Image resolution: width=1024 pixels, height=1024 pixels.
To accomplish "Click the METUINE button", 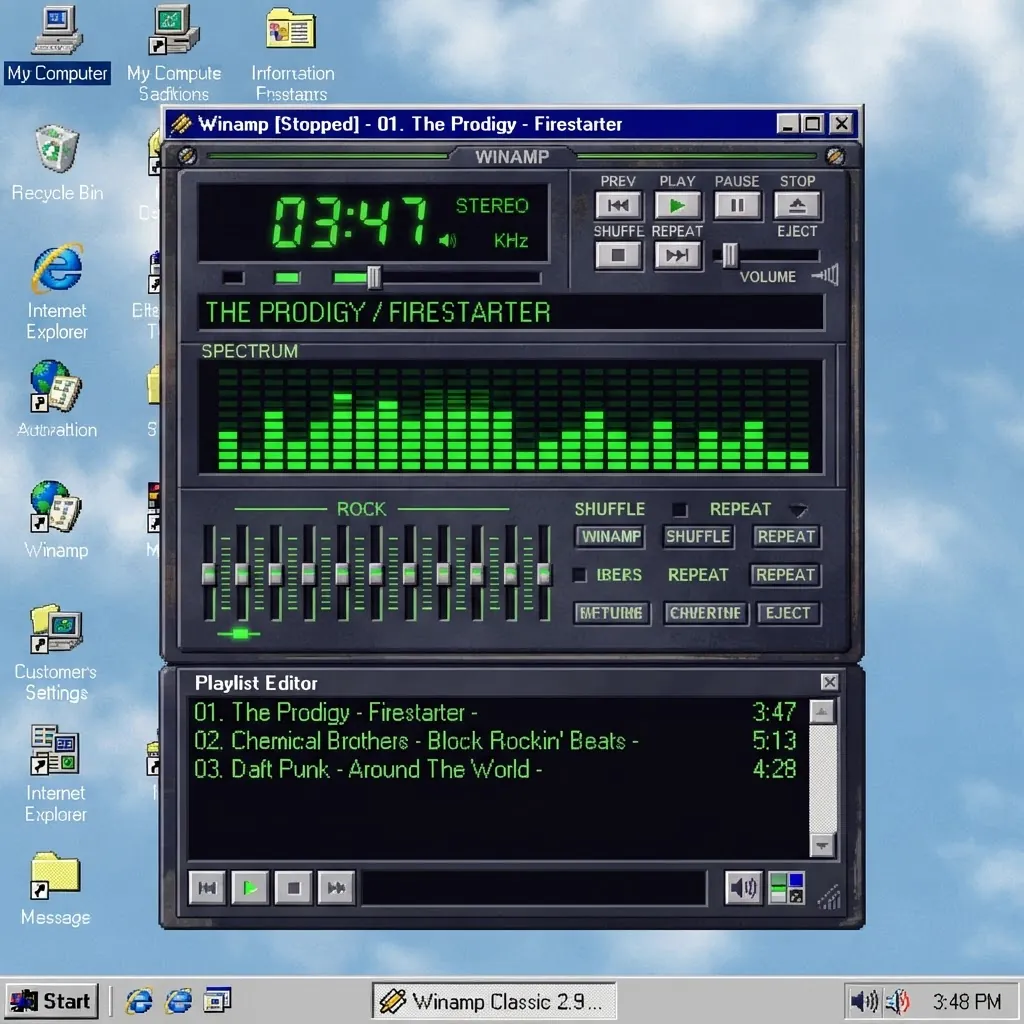I will (x=611, y=613).
